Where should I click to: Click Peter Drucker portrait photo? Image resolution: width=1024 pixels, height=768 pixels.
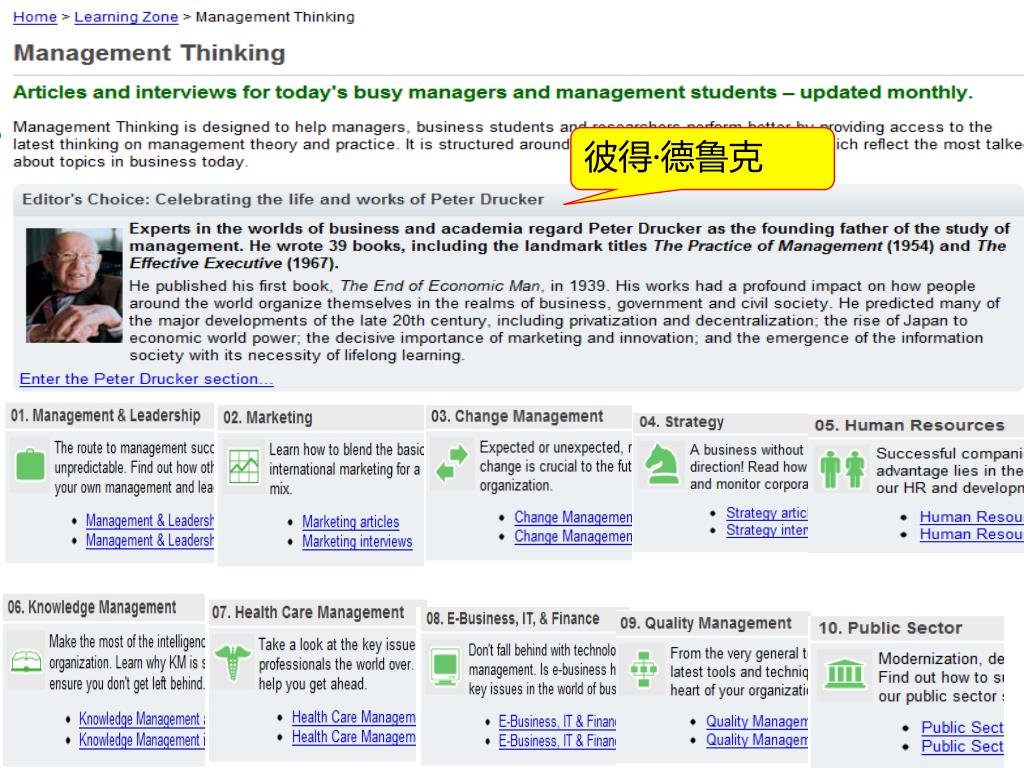tap(74, 285)
